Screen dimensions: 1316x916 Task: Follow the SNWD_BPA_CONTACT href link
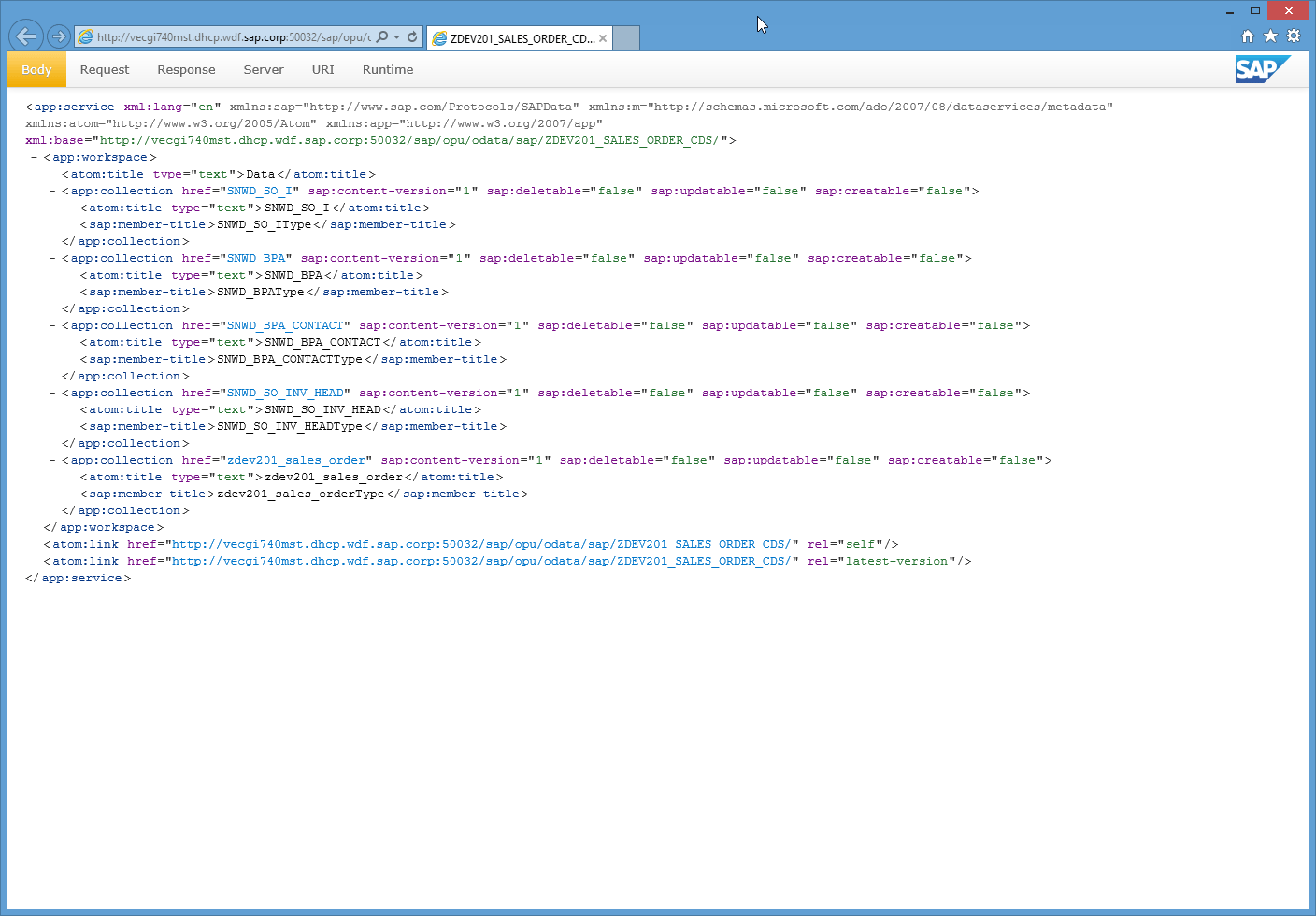(285, 325)
